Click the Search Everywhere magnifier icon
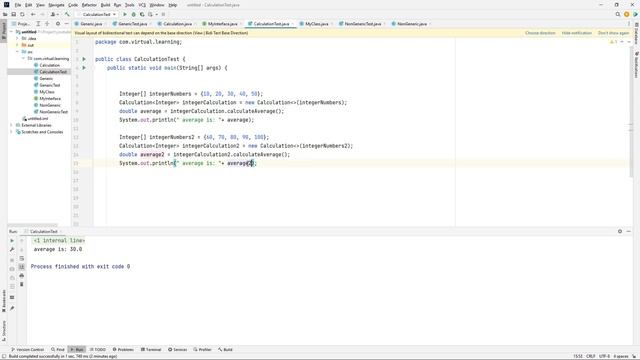The height and width of the screenshot is (360, 640). click(618, 14)
